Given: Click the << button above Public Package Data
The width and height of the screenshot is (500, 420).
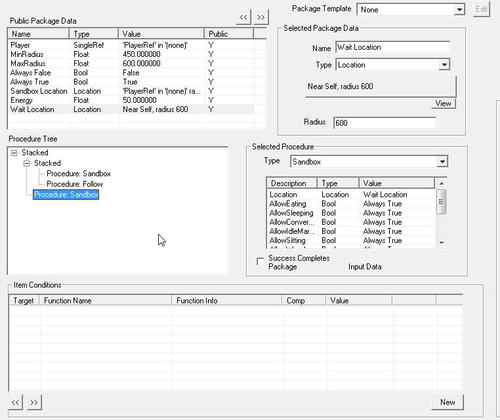Looking at the screenshot, I should coord(243,17).
